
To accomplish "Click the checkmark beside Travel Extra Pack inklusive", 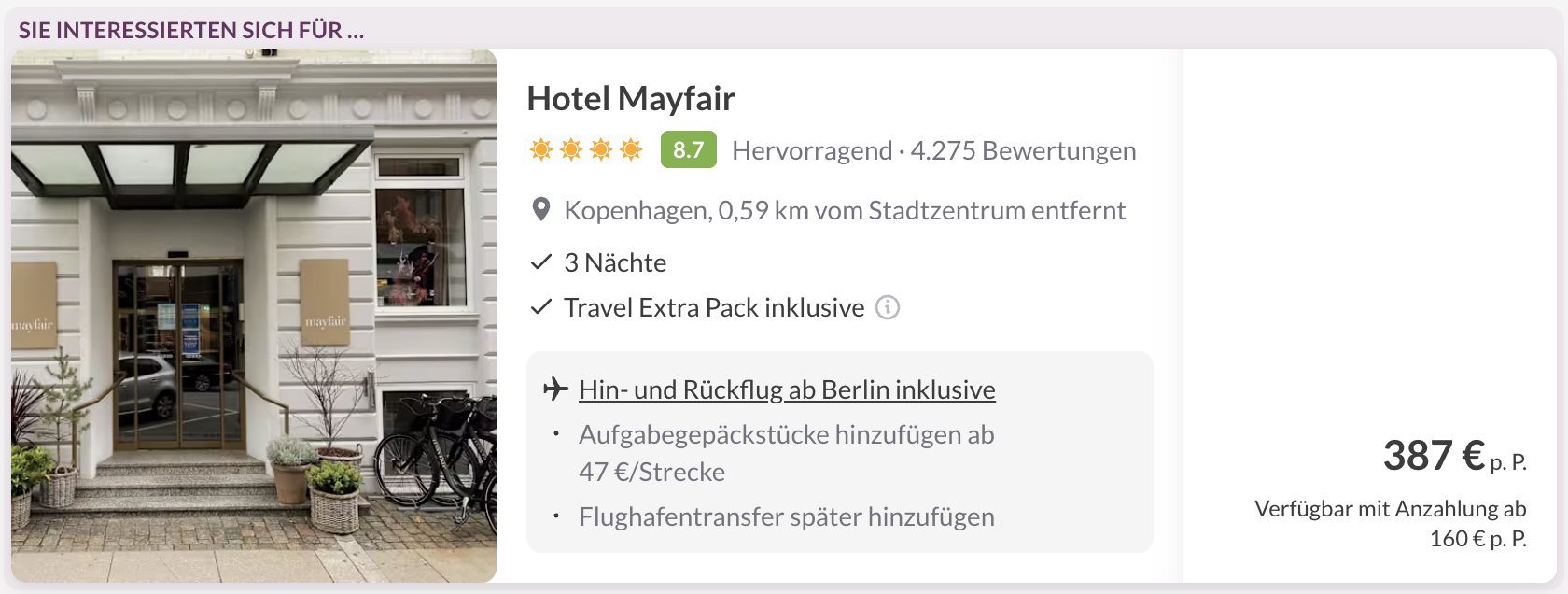I will click(541, 307).
